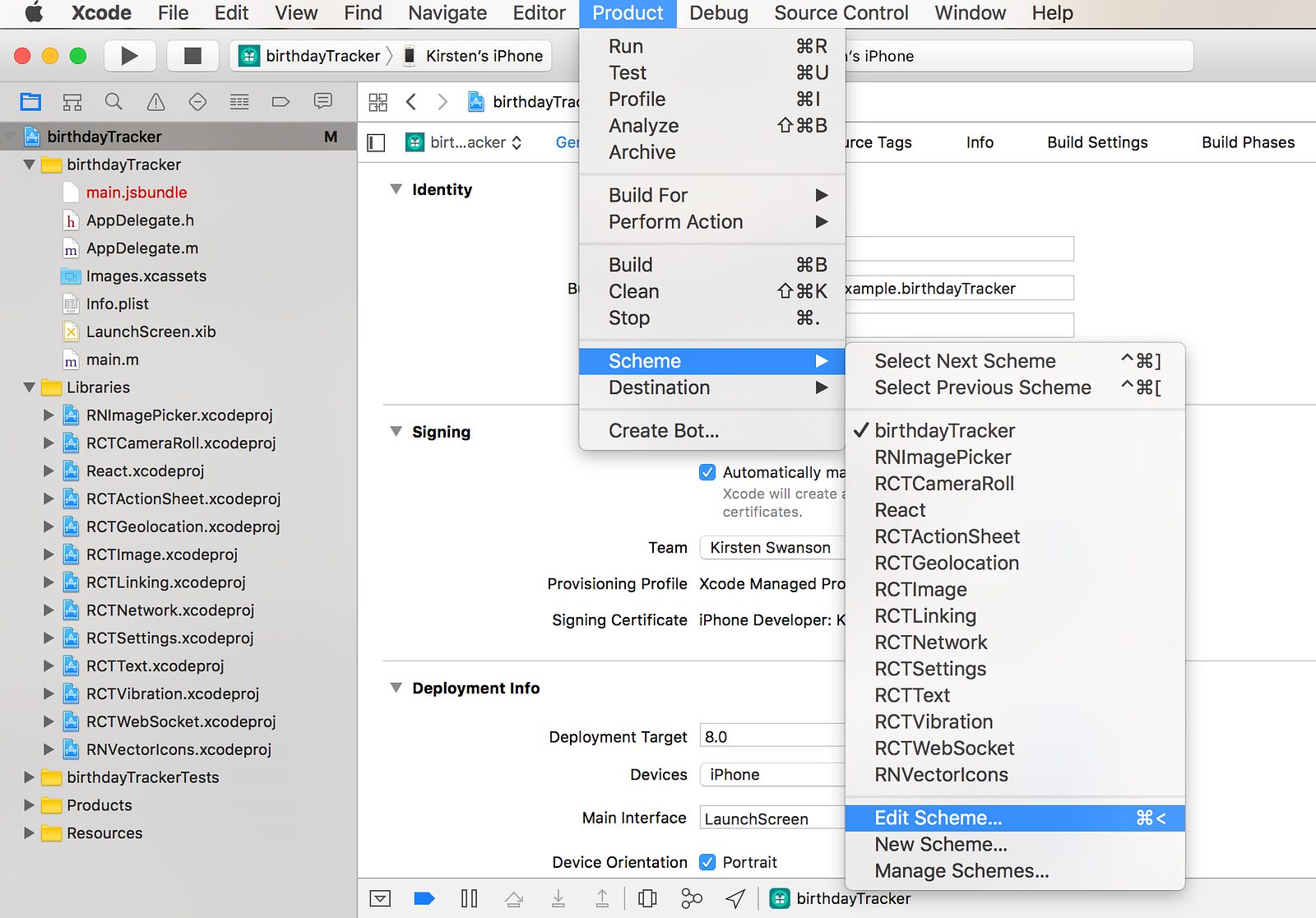Hide the debug area toggle icon
1316x918 pixels.
point(380,898)
